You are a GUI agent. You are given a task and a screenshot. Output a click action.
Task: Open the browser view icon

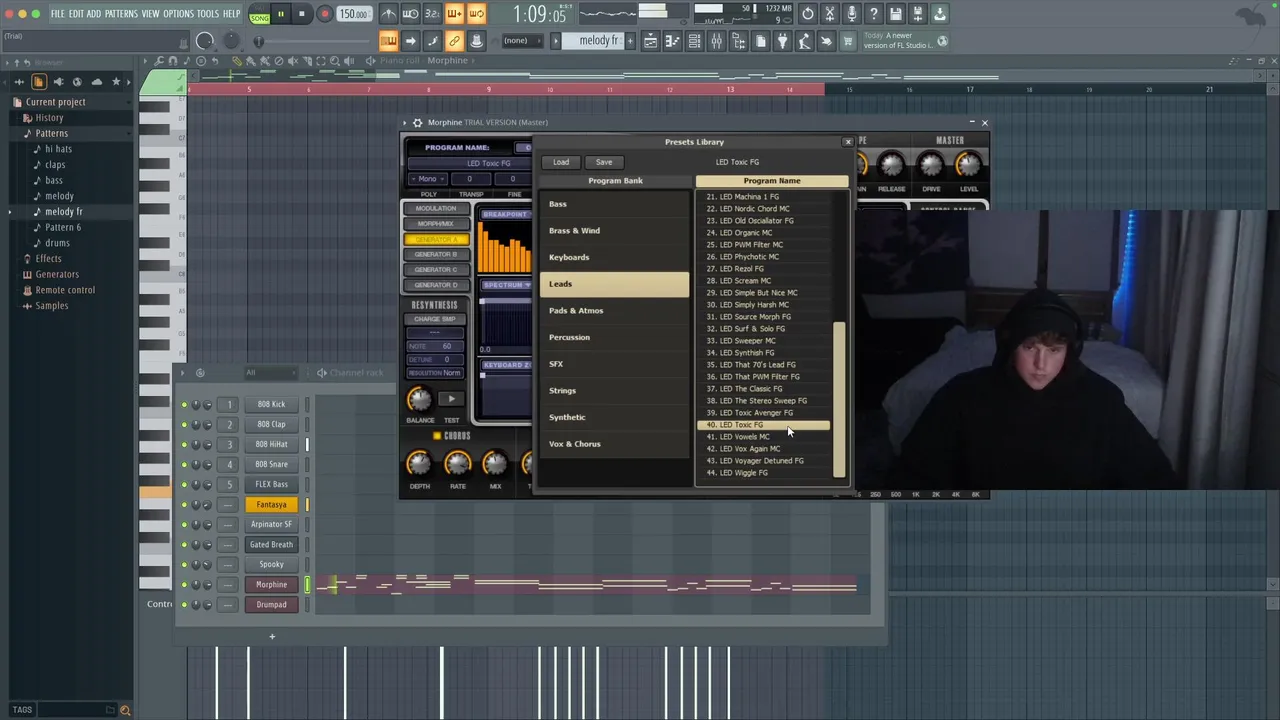(738, 41)
